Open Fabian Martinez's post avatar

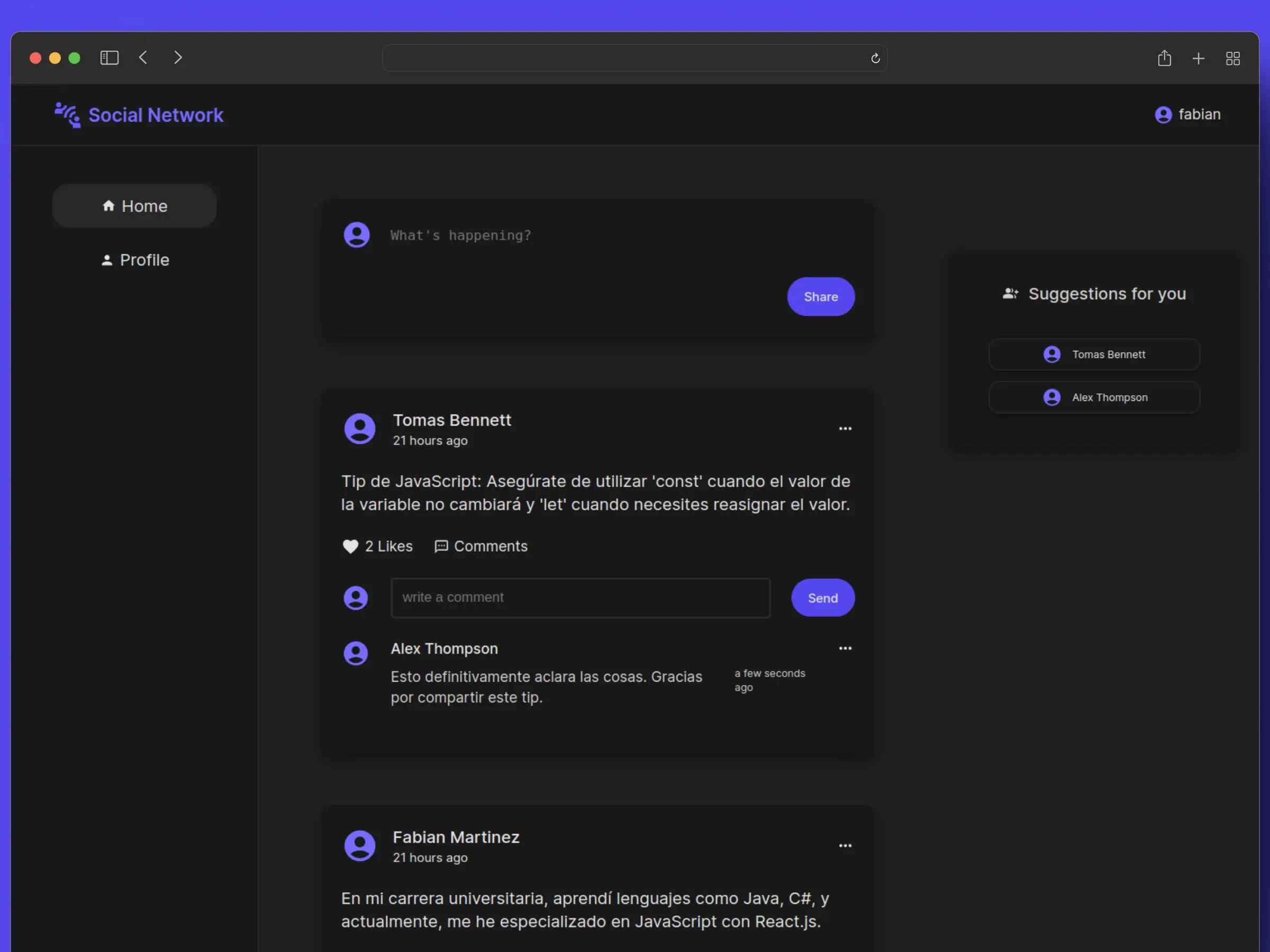tap(359, 845)
